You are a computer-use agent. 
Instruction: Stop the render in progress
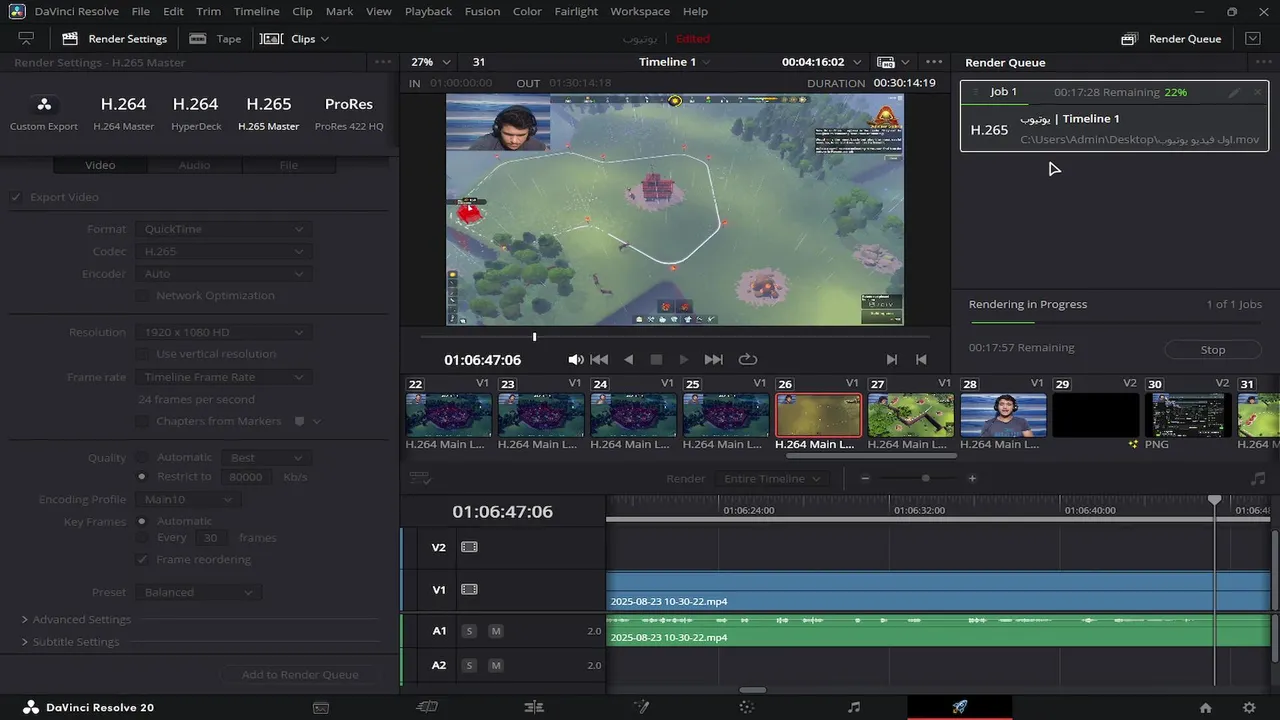click(x=1213, y=350)
